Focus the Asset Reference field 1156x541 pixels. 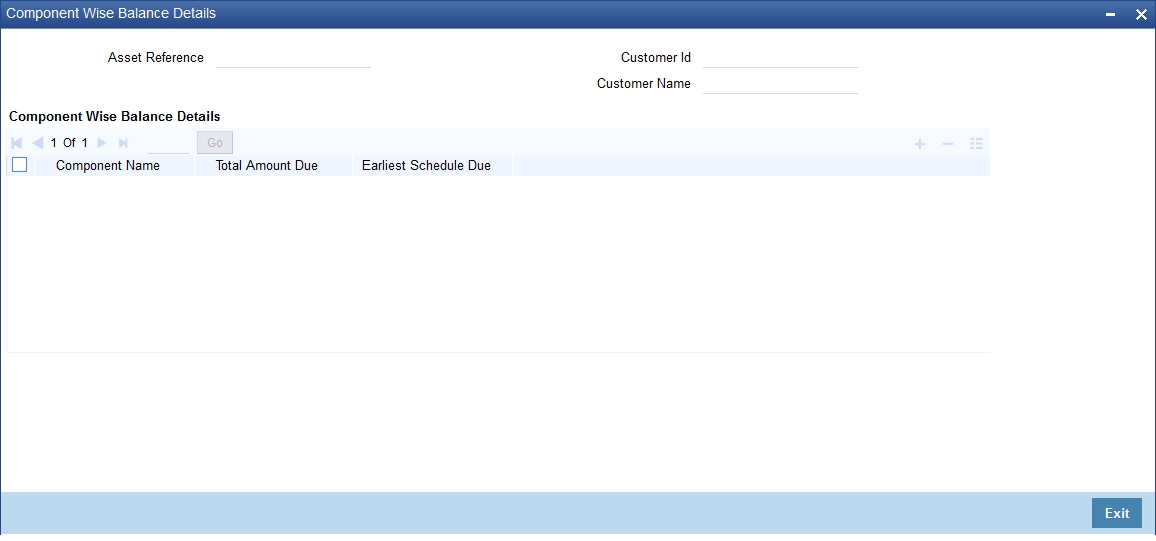(293, 57)
